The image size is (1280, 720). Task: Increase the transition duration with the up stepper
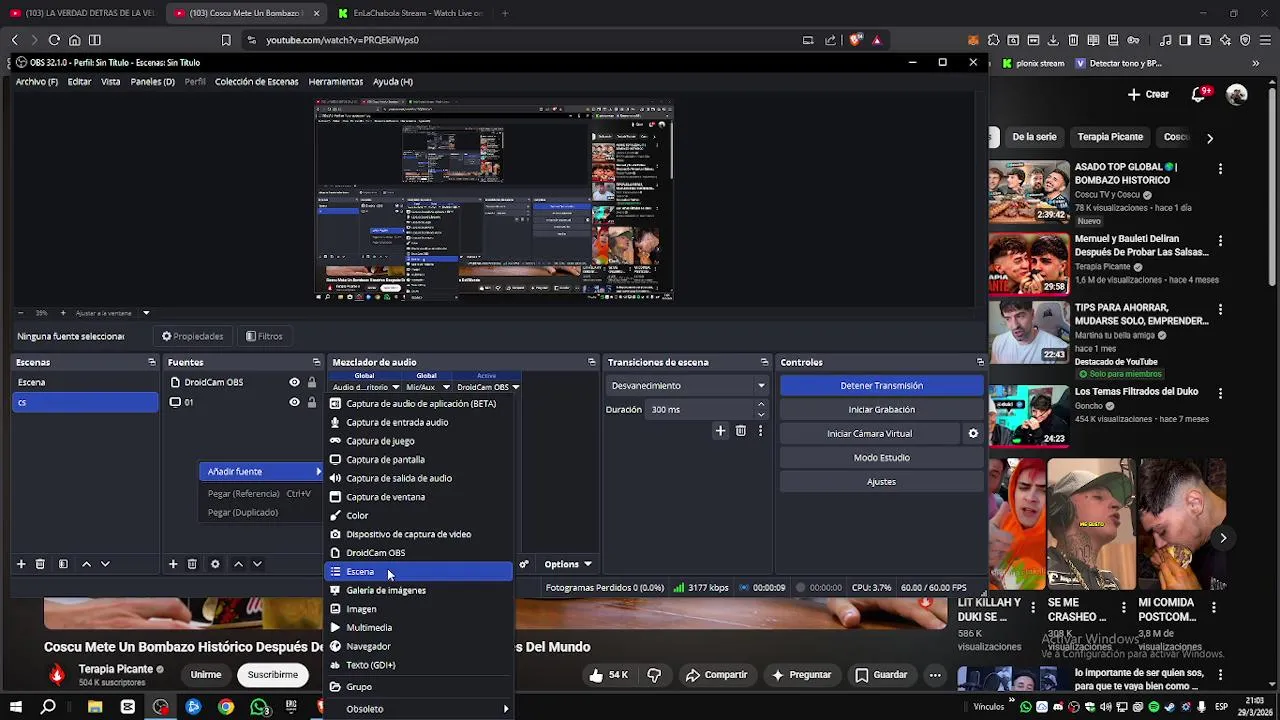[x=761, y=404]
